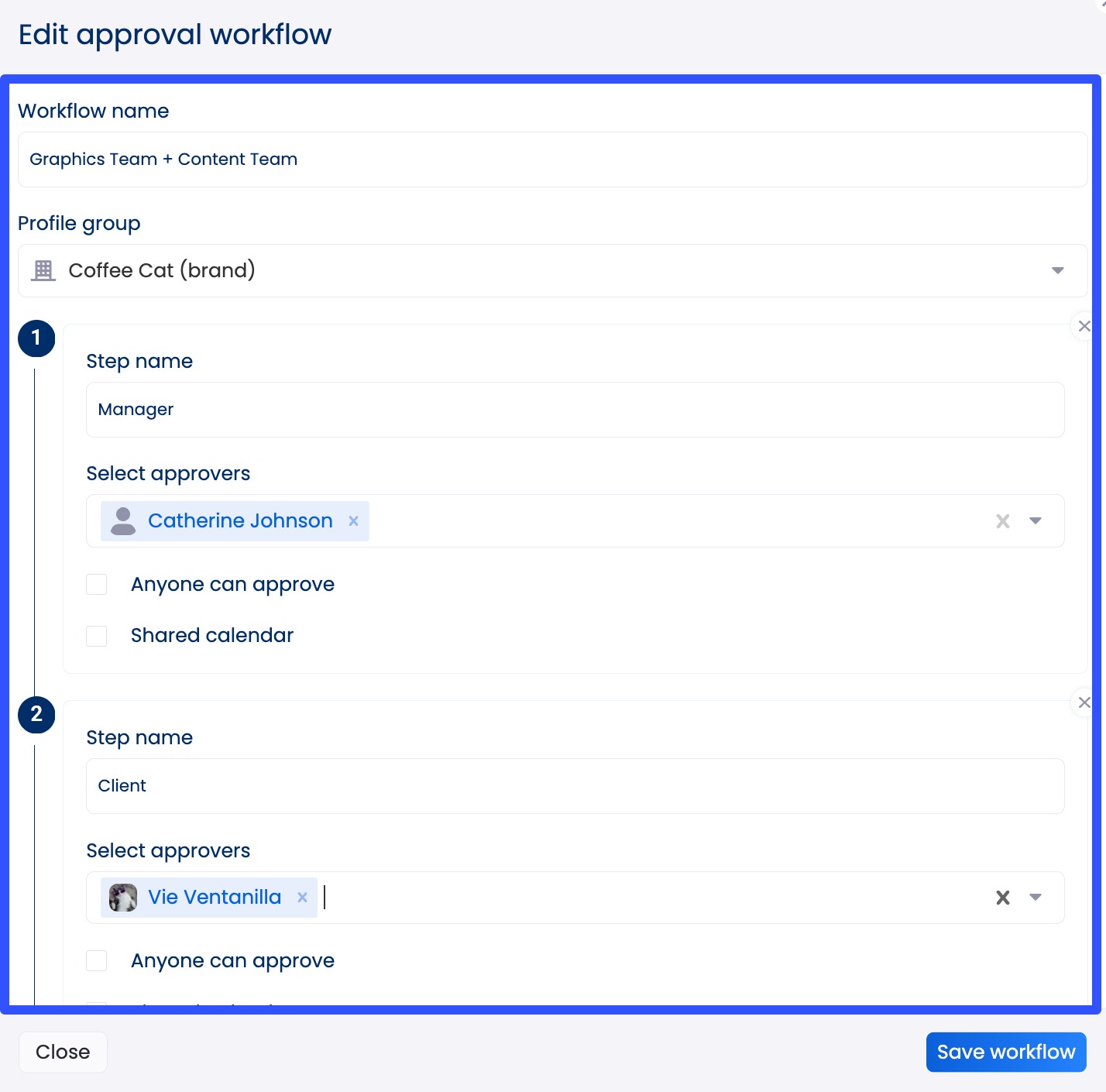1106x1092 pixels.
Task: Expand the approver dropdown in step 1
Action: 1036,520
